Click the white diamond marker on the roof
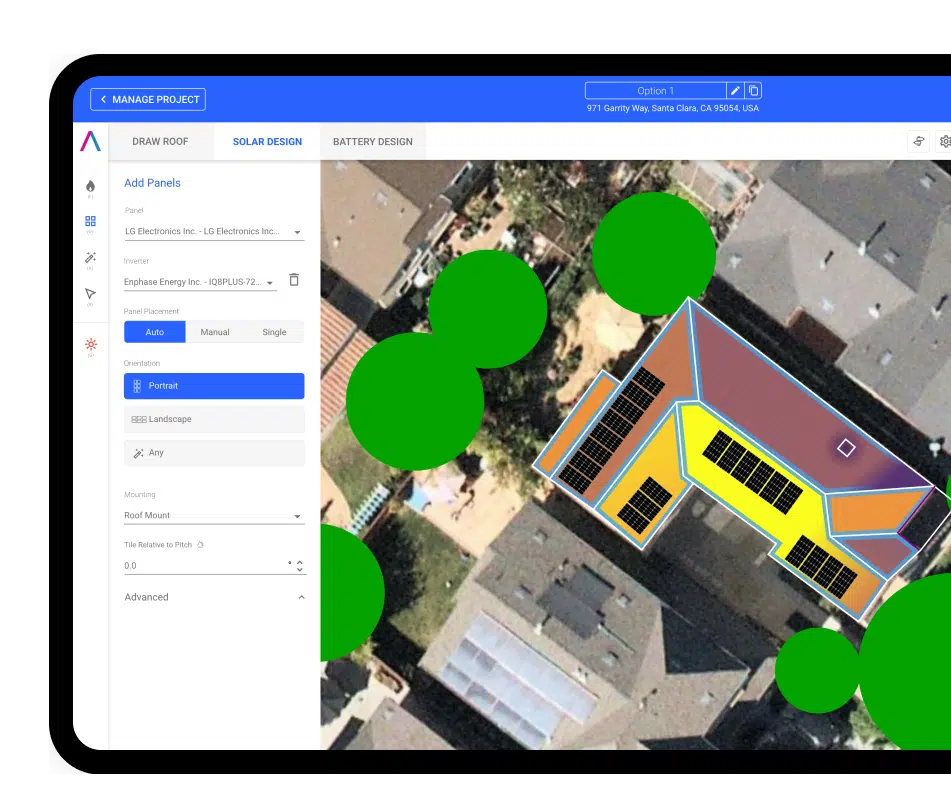The image size is (951, 790). tap(846, 448)
